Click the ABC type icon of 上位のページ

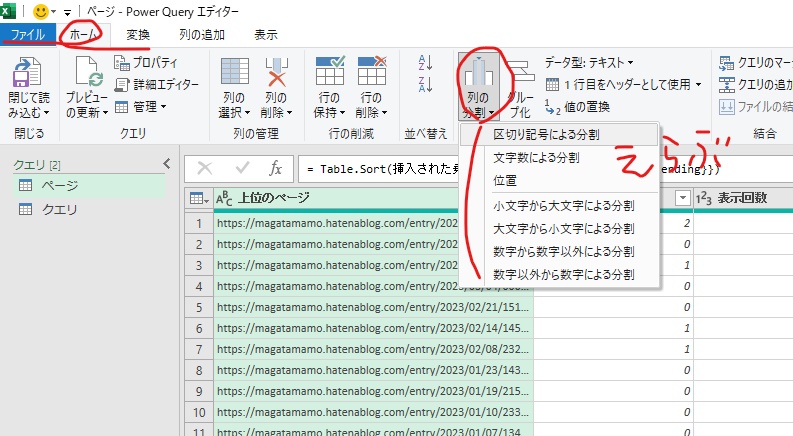tap(224, 198)
